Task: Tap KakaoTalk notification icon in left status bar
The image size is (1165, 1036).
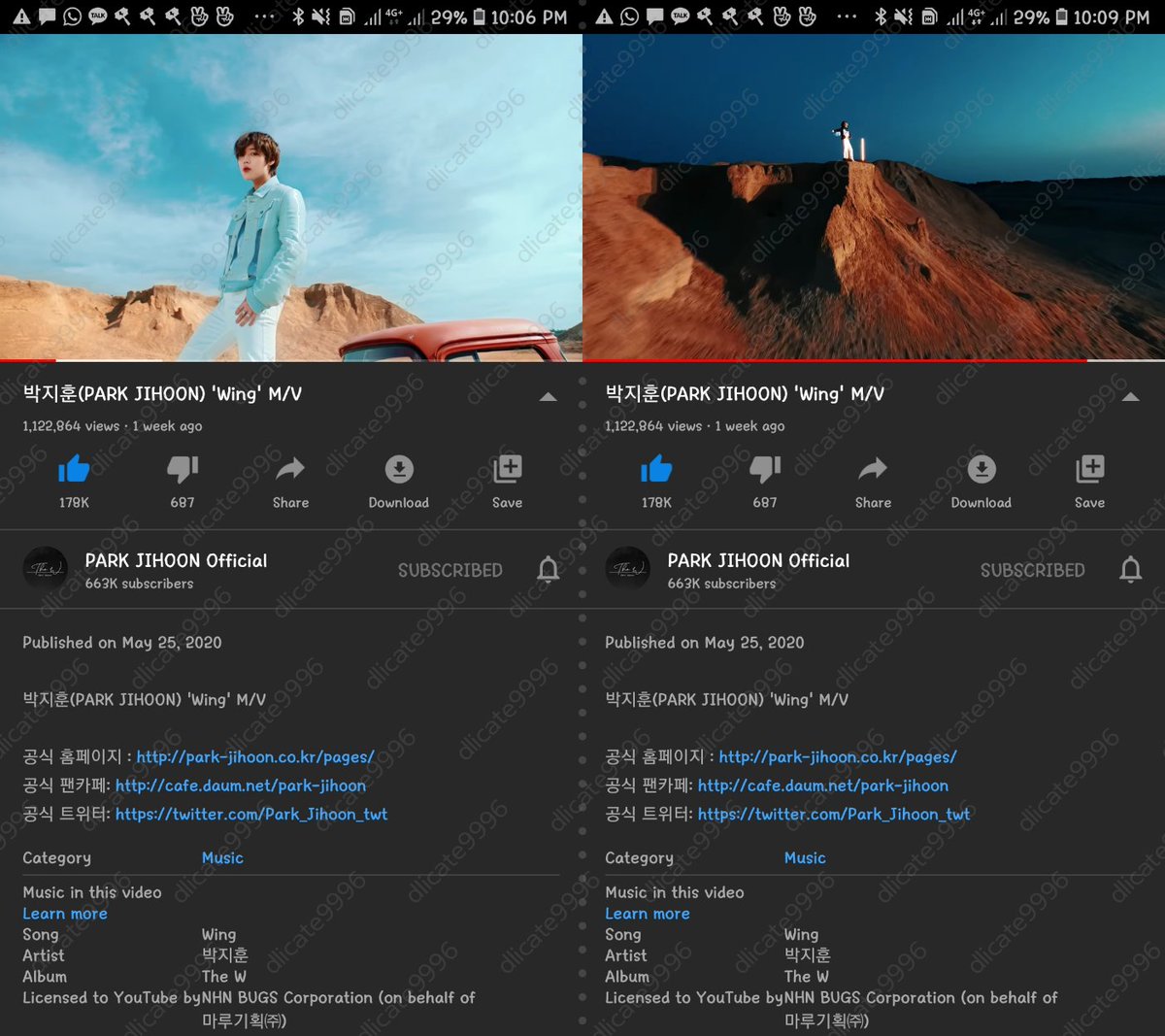Action: [x=97, y=17]
